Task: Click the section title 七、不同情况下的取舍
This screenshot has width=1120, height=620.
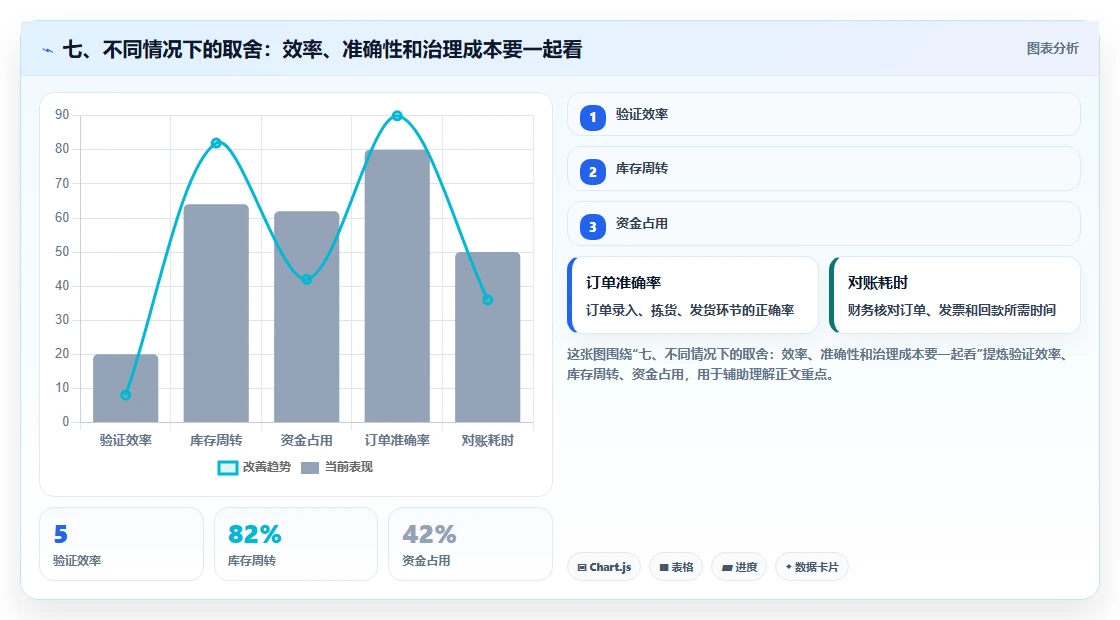Action: click(x=323, y=49)
